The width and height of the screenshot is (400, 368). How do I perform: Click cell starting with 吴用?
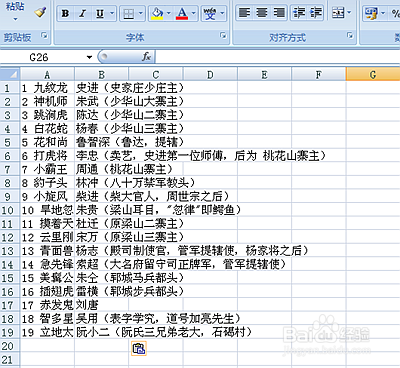101,319
